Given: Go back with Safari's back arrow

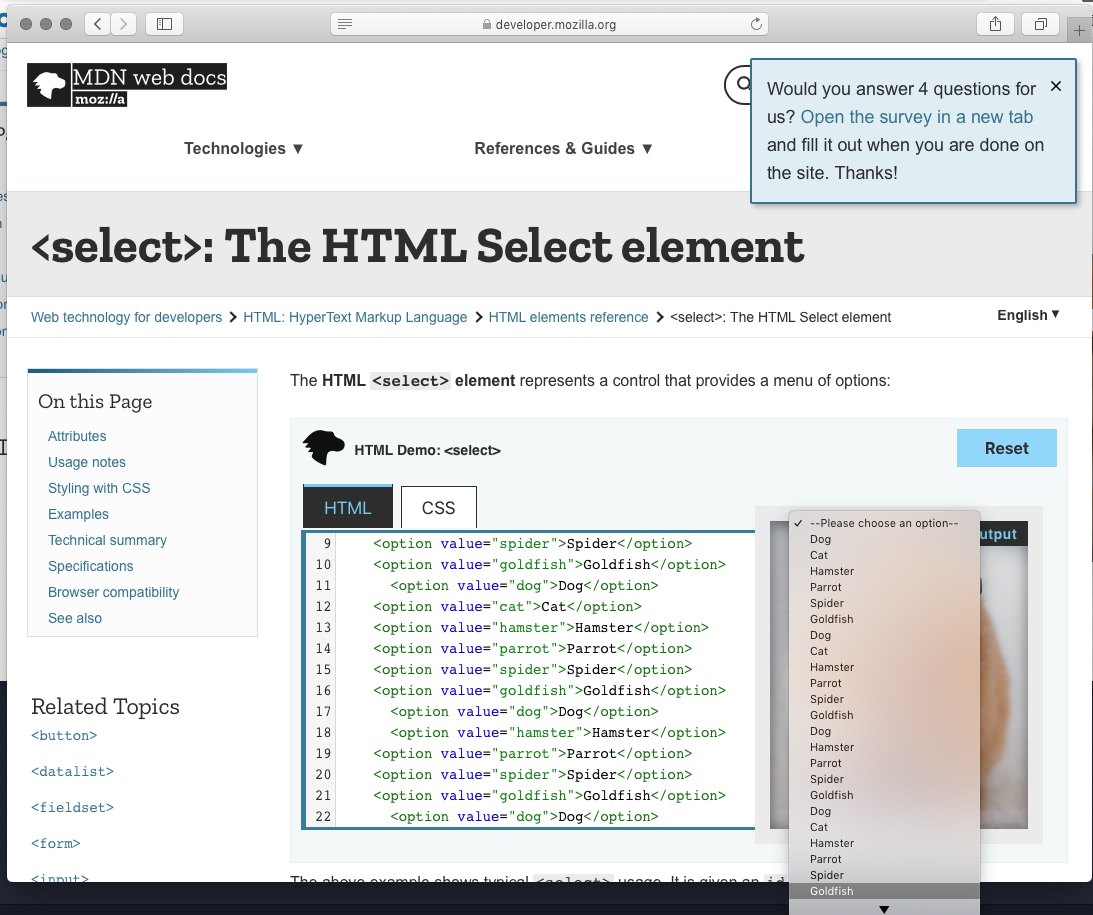Looking at the screenshot, I should [98, 24].
